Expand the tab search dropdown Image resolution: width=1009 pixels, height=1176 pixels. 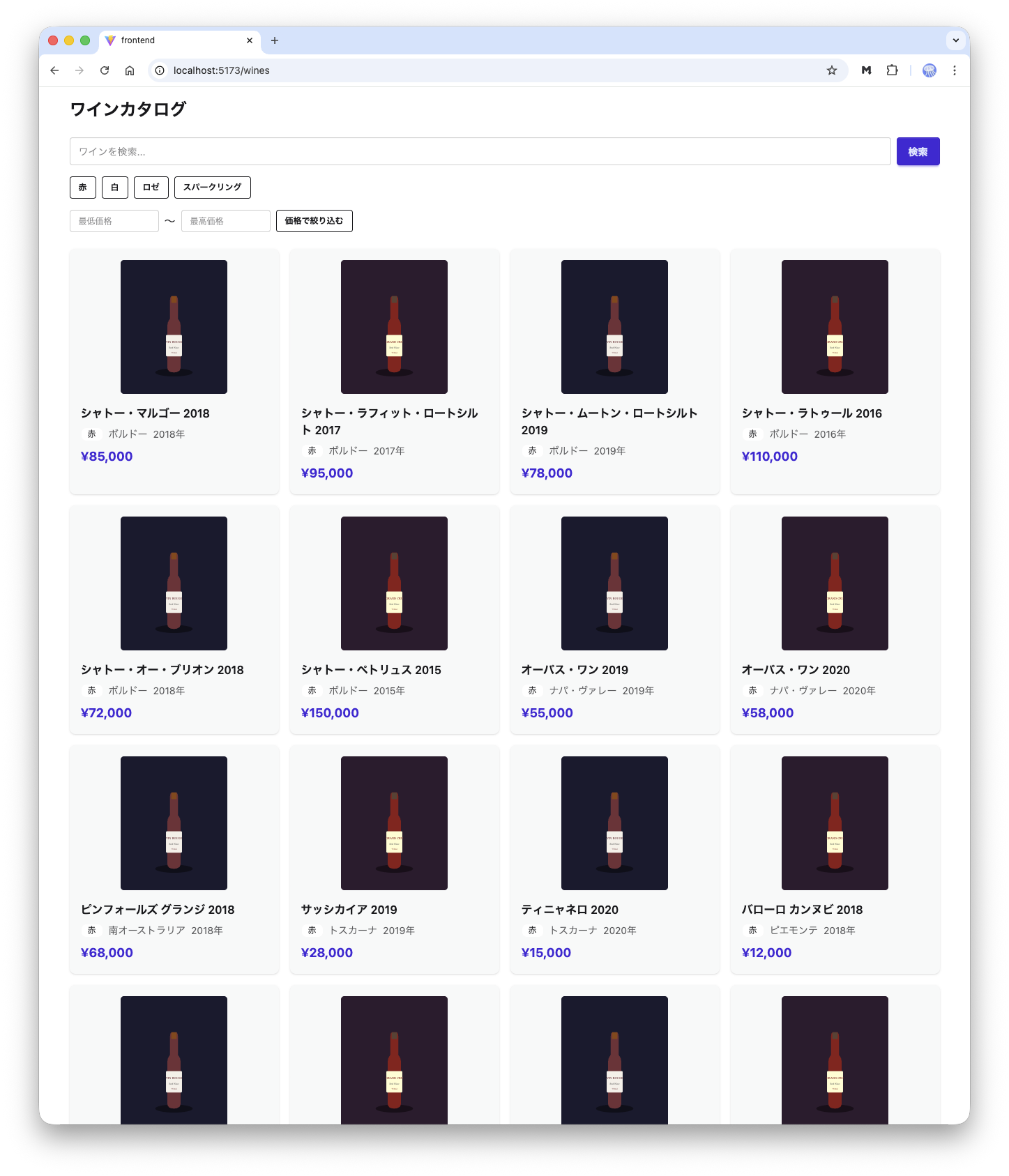(955, 40)
